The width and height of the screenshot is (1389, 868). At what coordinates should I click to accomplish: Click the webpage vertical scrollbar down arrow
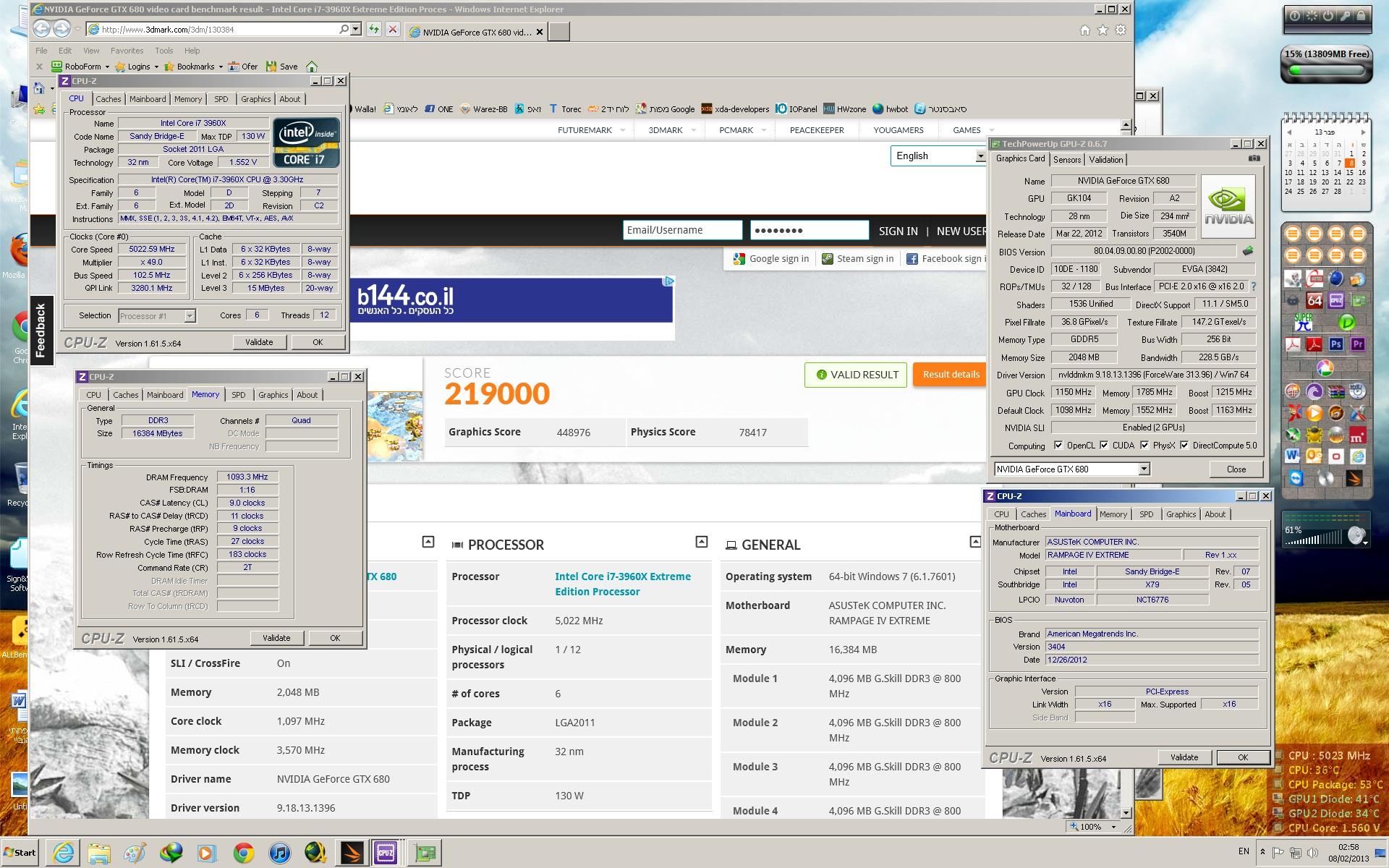pyautogui.click(x=1126, y=813)
